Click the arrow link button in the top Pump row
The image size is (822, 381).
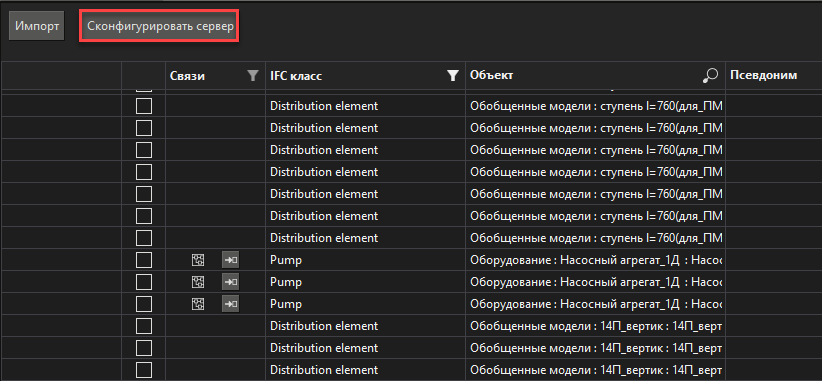pyautogui.click(x=230, y=260)
